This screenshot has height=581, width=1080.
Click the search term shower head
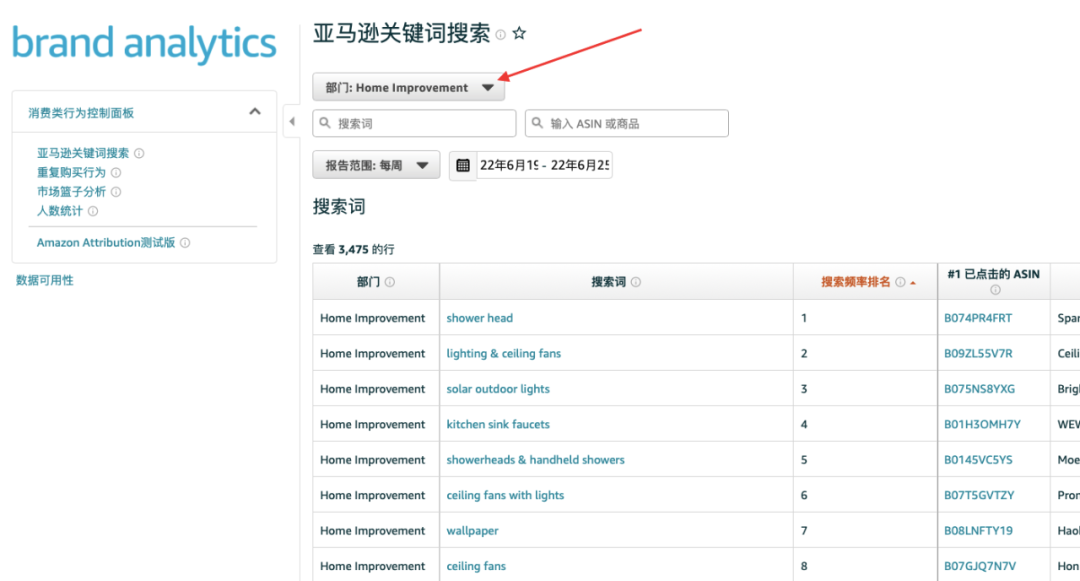[479, 318]
